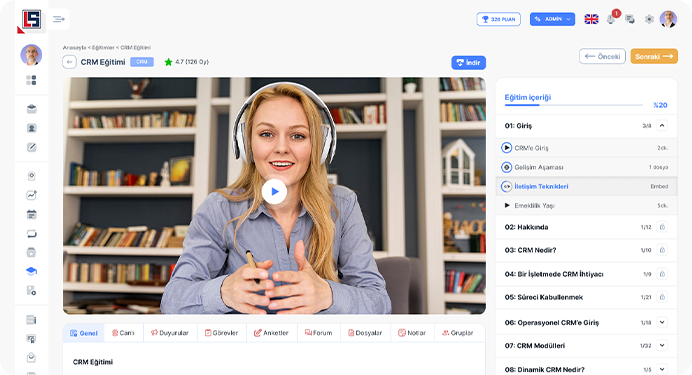Open the CRM'e Giriş lesson
The width and height of the screenshot is (692, 375).
click(586, 148)
